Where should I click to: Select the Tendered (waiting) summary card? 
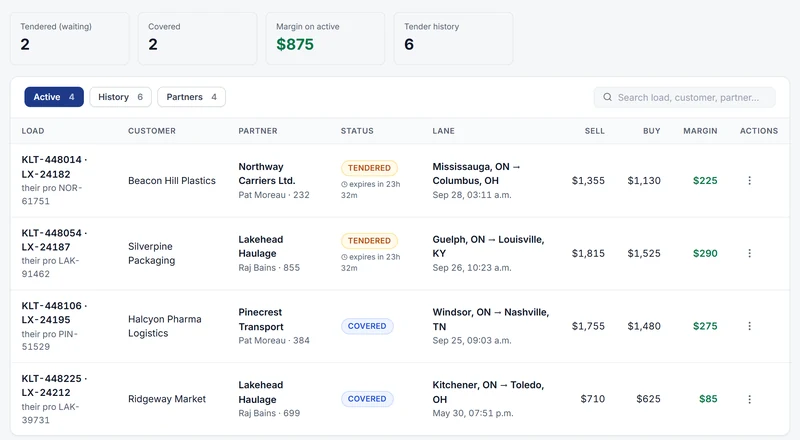pos(69,39)
